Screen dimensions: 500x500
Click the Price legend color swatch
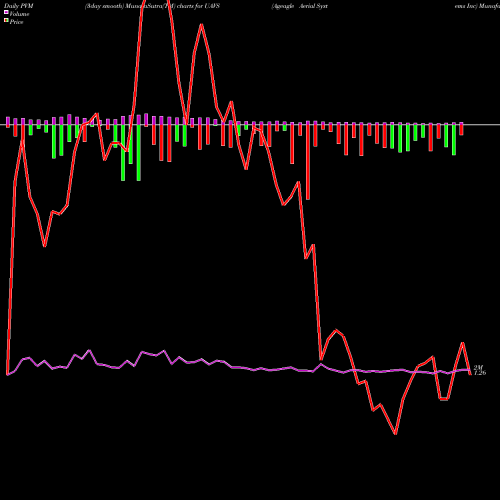(6, 21)
